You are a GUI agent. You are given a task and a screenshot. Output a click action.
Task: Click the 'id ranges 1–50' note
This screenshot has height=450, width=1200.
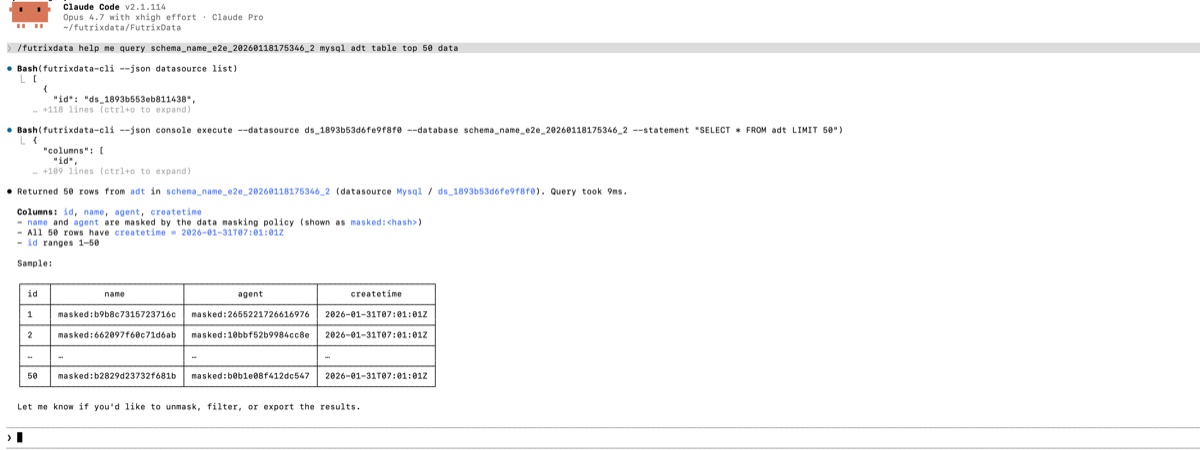63,242
